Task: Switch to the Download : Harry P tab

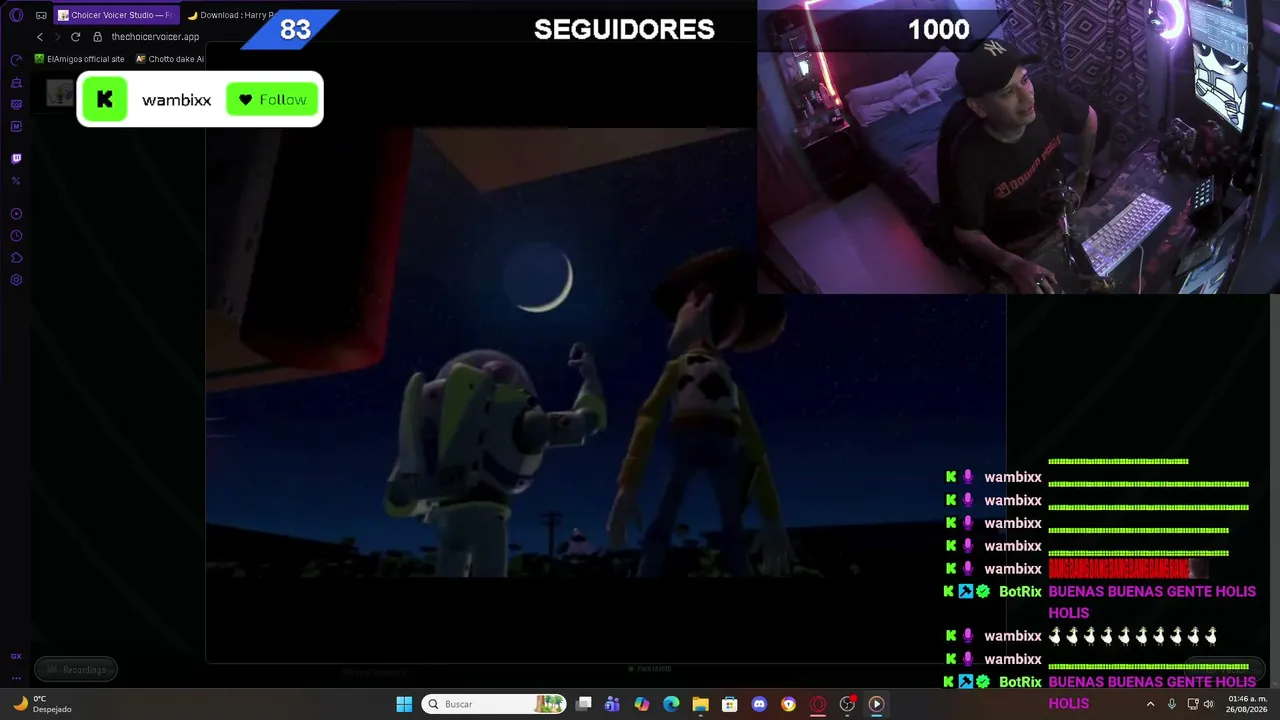Action: click(x=230, y=15)
